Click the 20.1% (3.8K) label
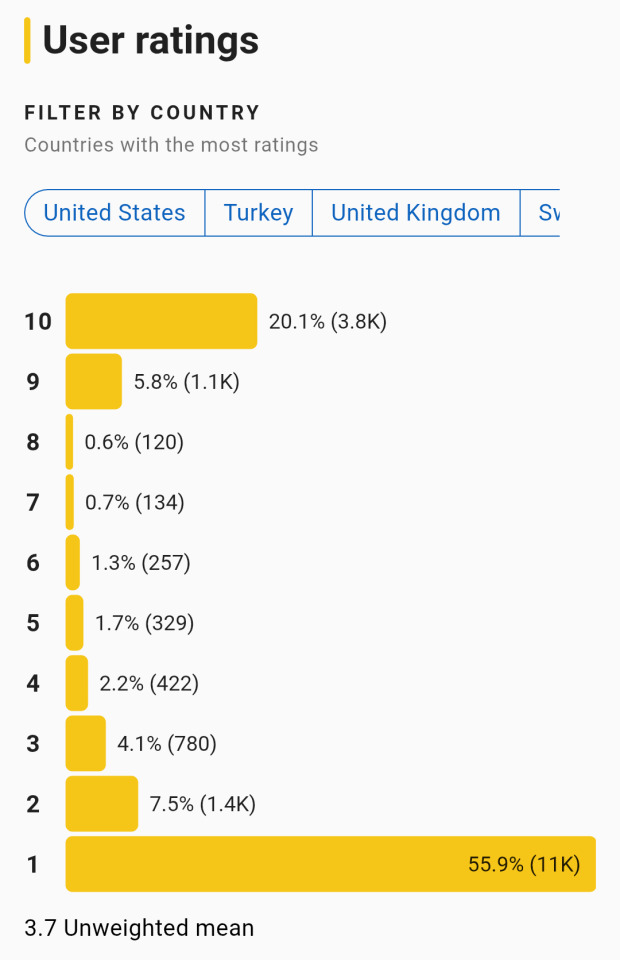Image resolution: width=620 pixels, height=960 pixels. pos(328,321)
